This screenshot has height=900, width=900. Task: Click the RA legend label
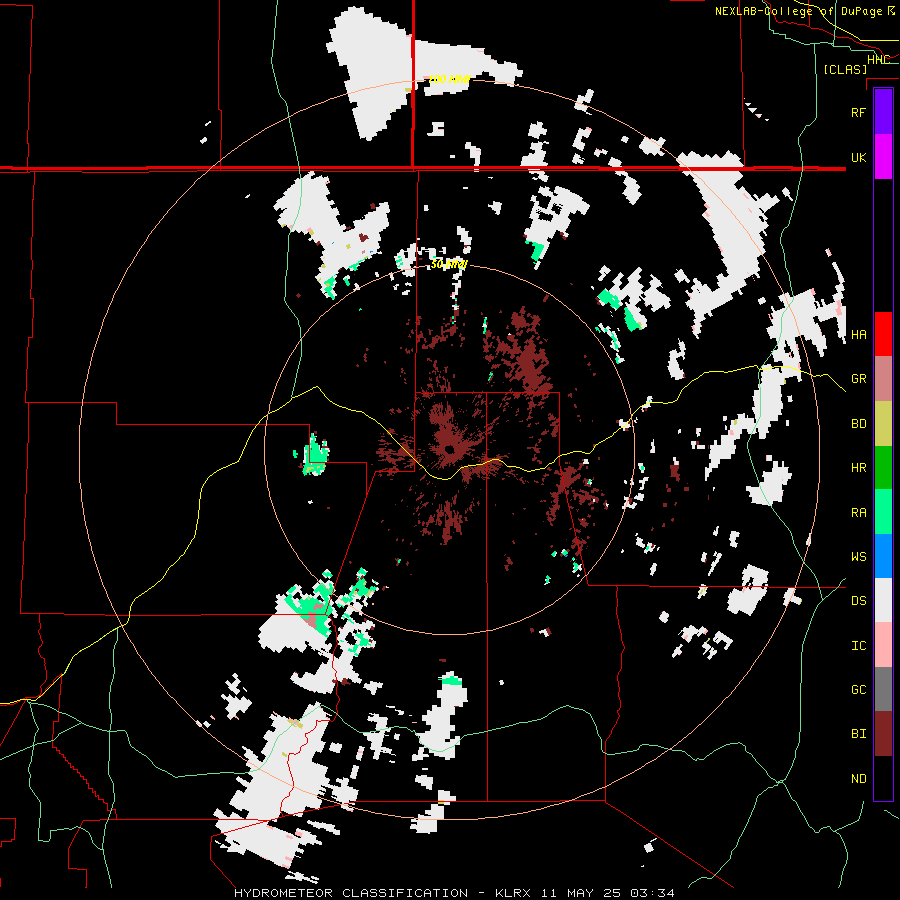coord(858,513)
